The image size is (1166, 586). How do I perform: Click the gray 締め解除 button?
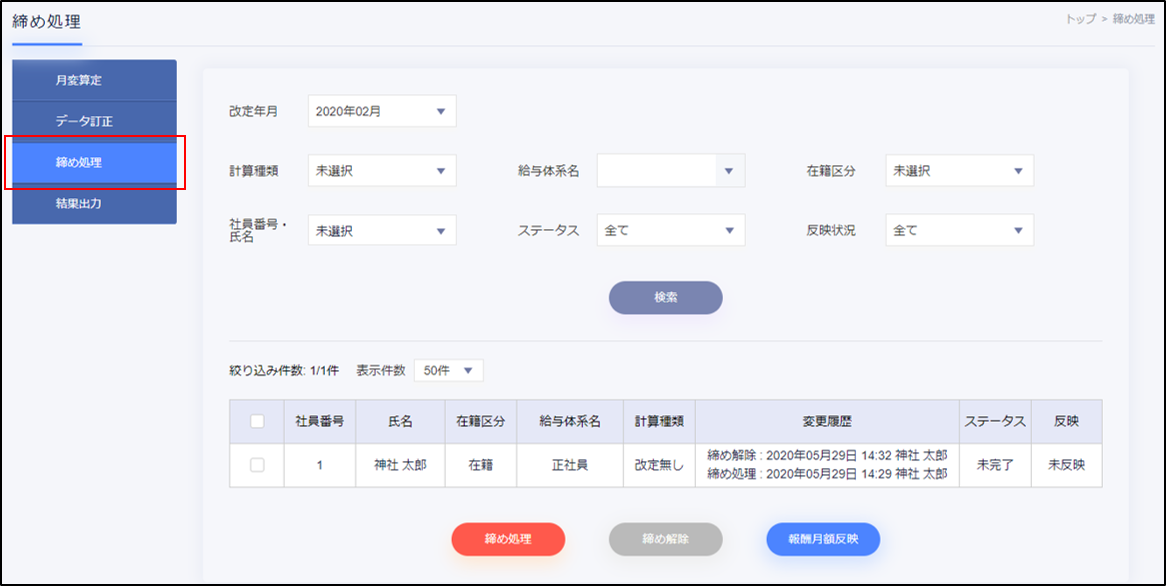point(665,539)
